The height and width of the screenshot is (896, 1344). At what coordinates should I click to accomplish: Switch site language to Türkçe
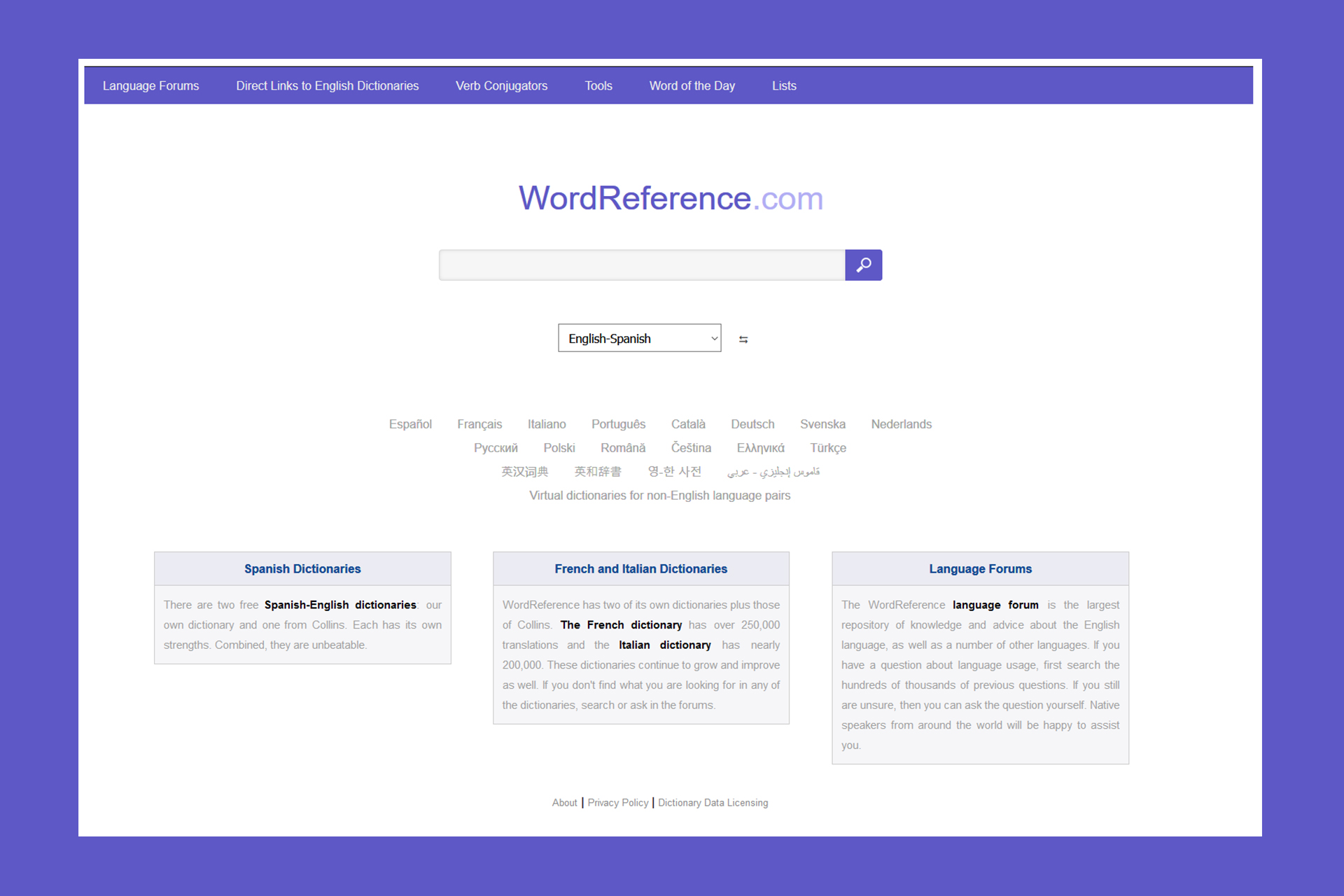(828, 448)
